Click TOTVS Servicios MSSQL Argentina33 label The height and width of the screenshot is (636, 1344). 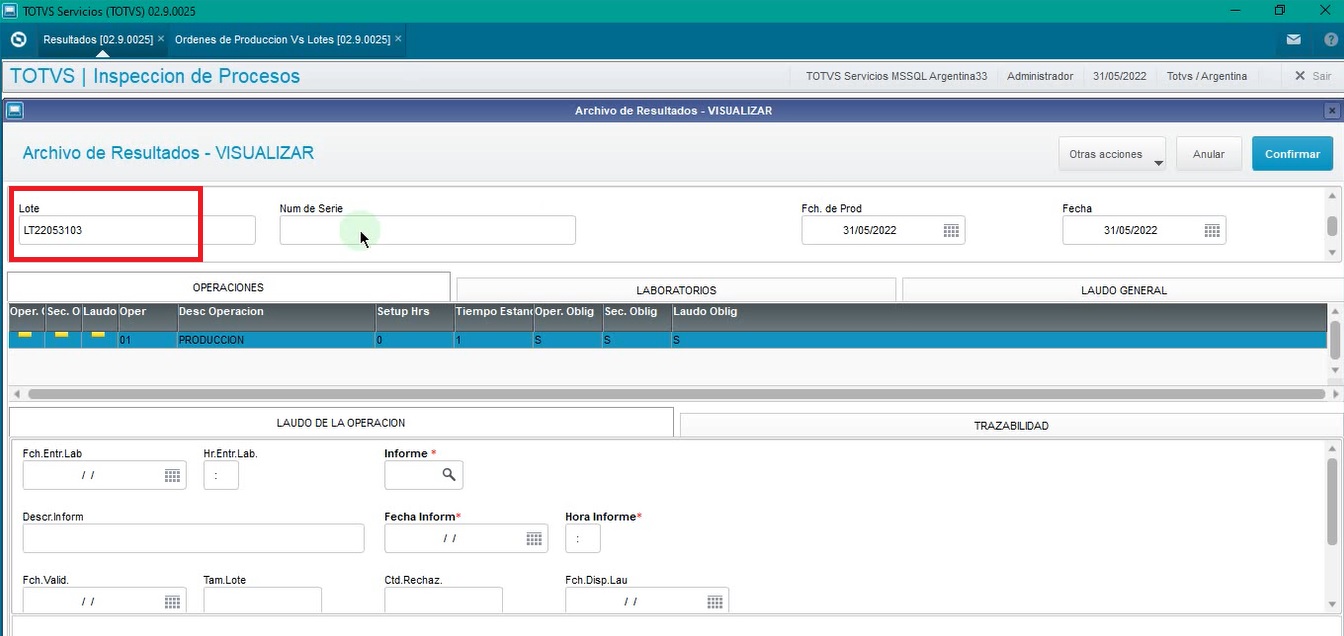pyautogui.click(x=896, y=76)
